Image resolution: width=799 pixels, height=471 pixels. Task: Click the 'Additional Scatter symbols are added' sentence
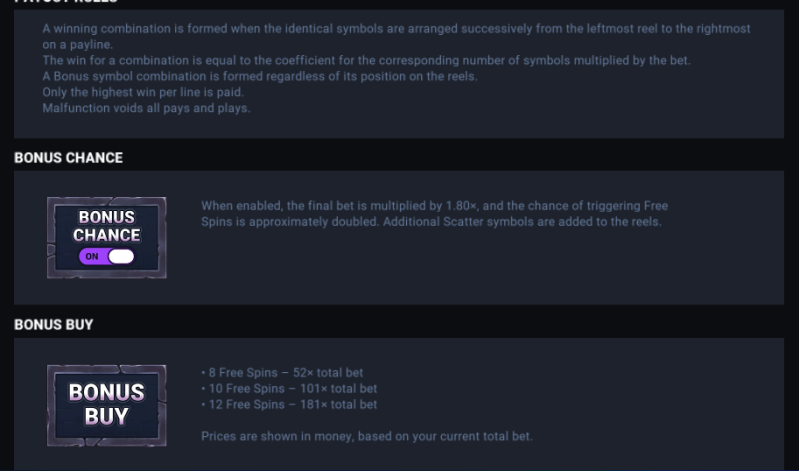[521, 222]
